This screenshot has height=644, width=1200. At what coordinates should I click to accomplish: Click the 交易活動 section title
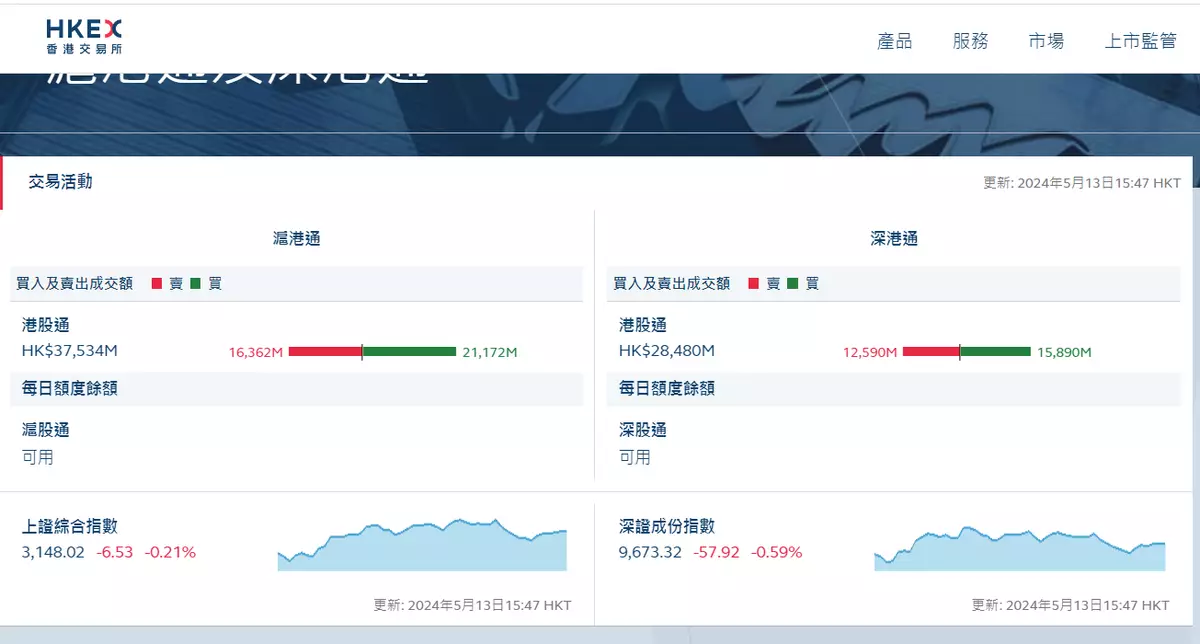pos(60,182)
